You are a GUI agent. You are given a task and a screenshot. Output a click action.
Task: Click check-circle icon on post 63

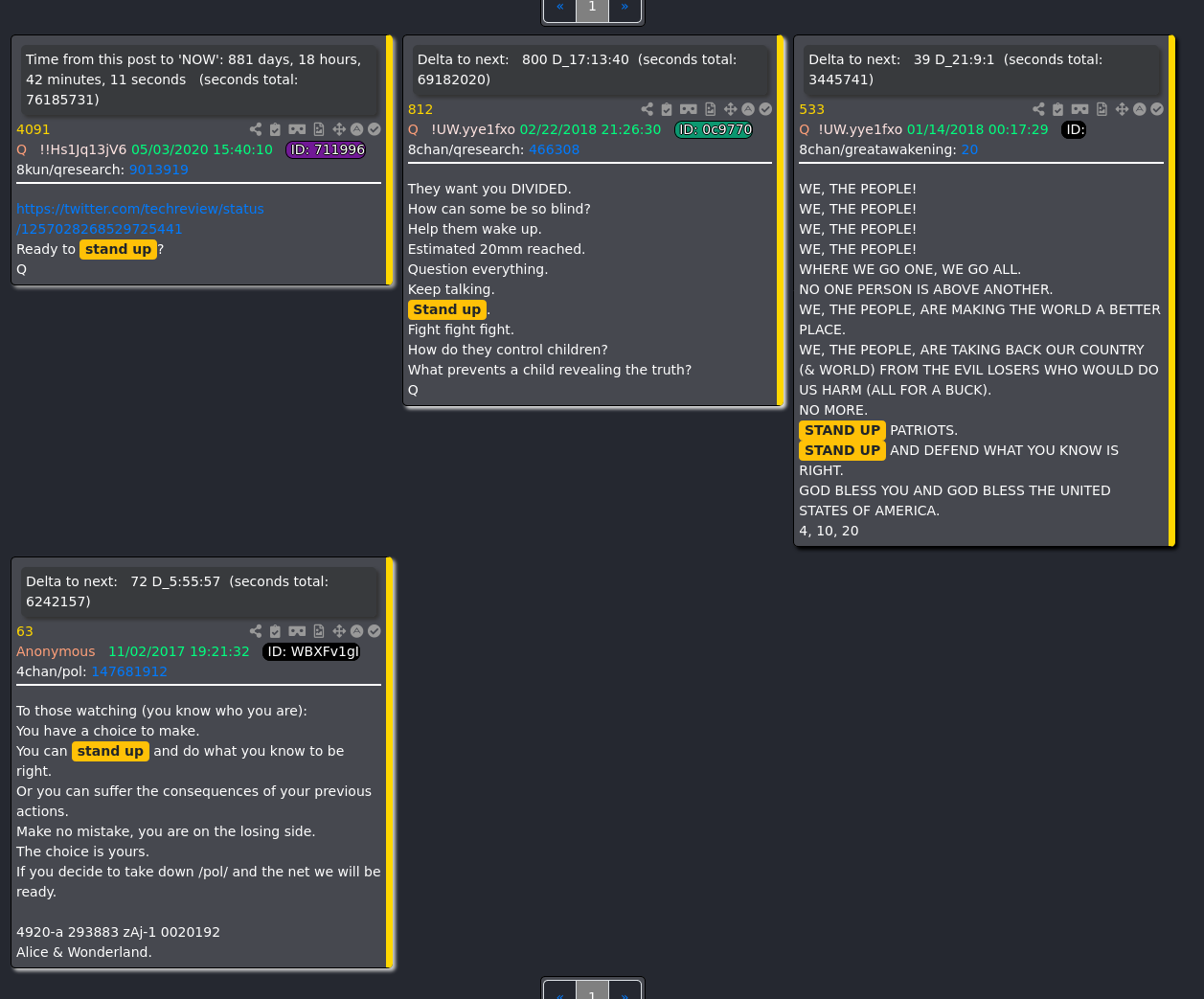pyautogui.click(x=375, y=631)
